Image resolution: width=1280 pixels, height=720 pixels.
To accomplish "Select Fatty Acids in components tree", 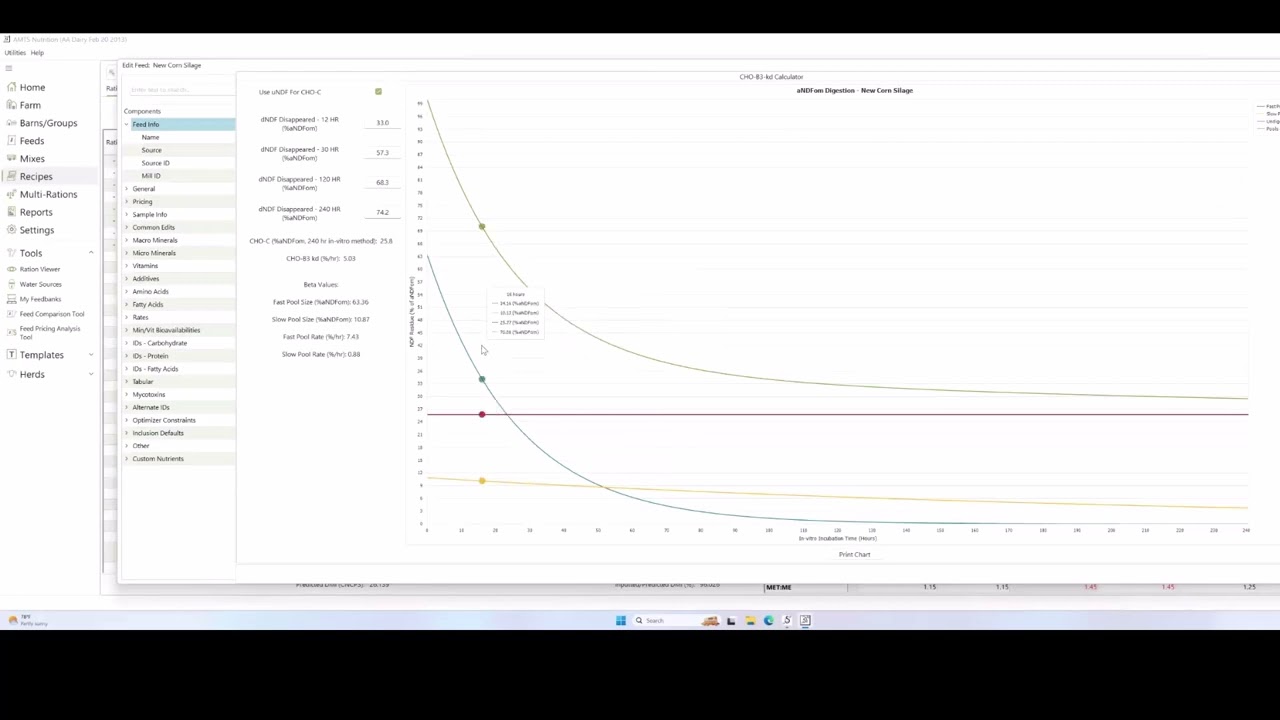I will pos(148,304).
